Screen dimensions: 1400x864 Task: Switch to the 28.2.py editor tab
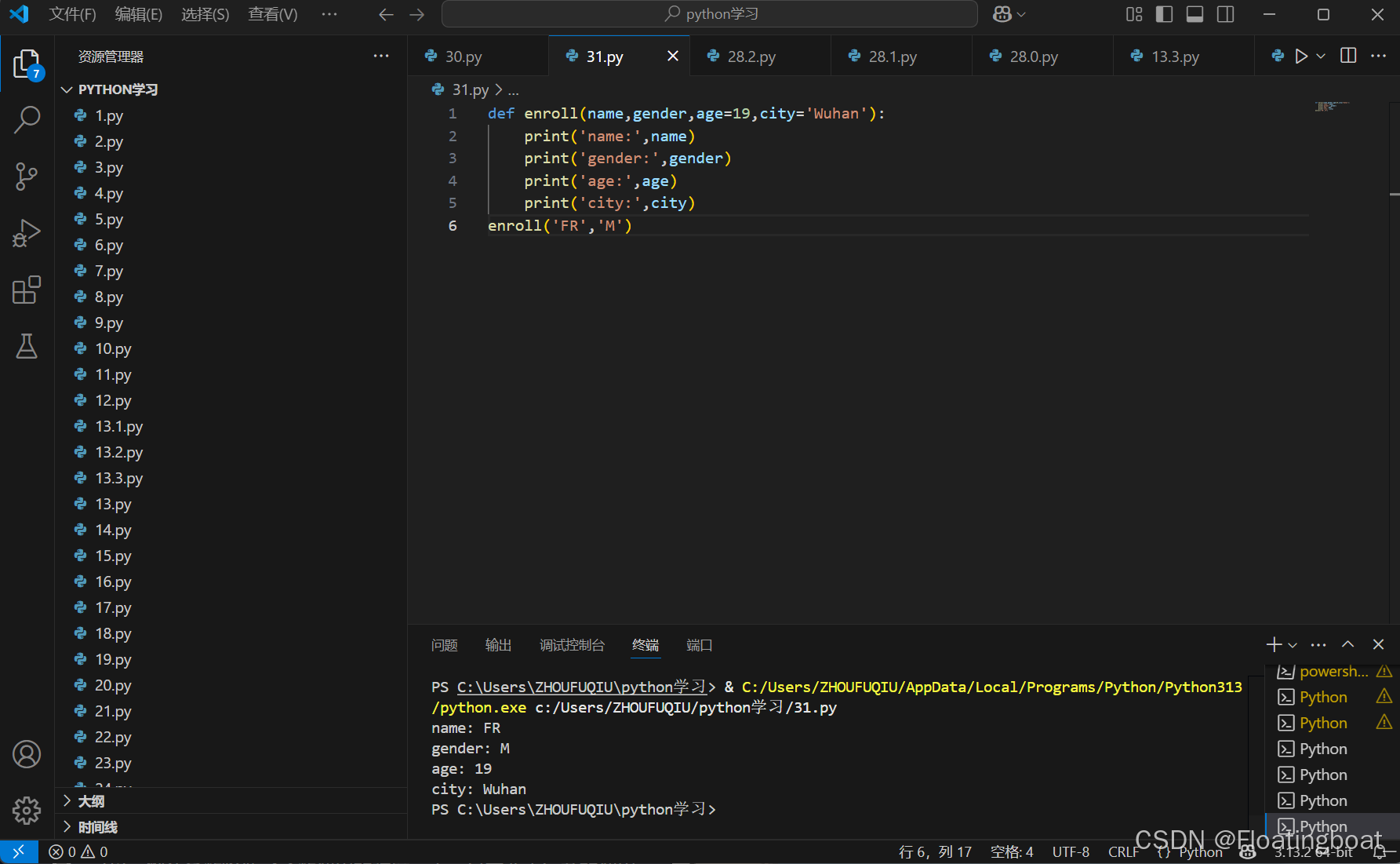click(x=751, y=57)
